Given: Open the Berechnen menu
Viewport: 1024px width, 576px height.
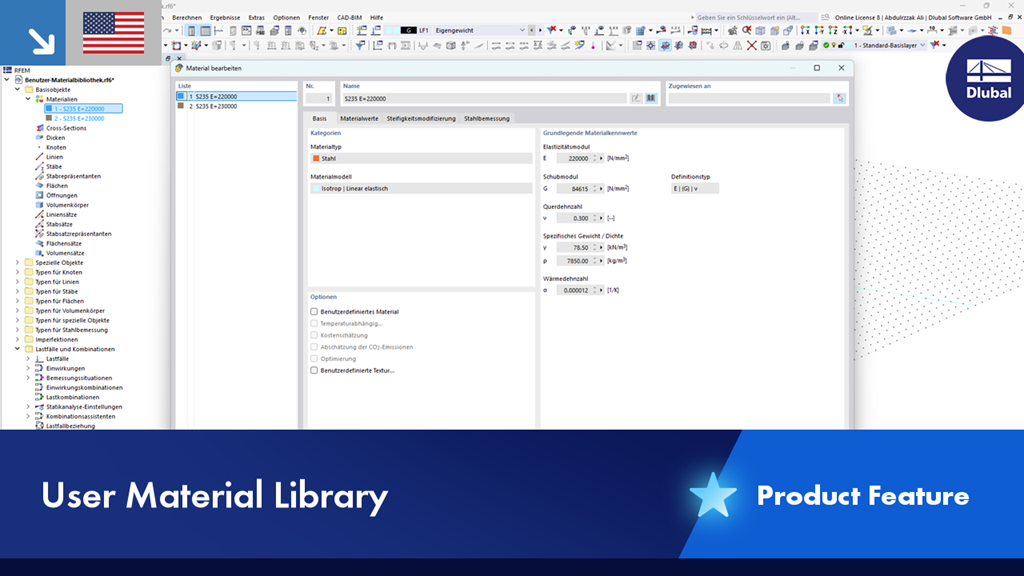Looking at the screenshot, I should tap(187, 18).
